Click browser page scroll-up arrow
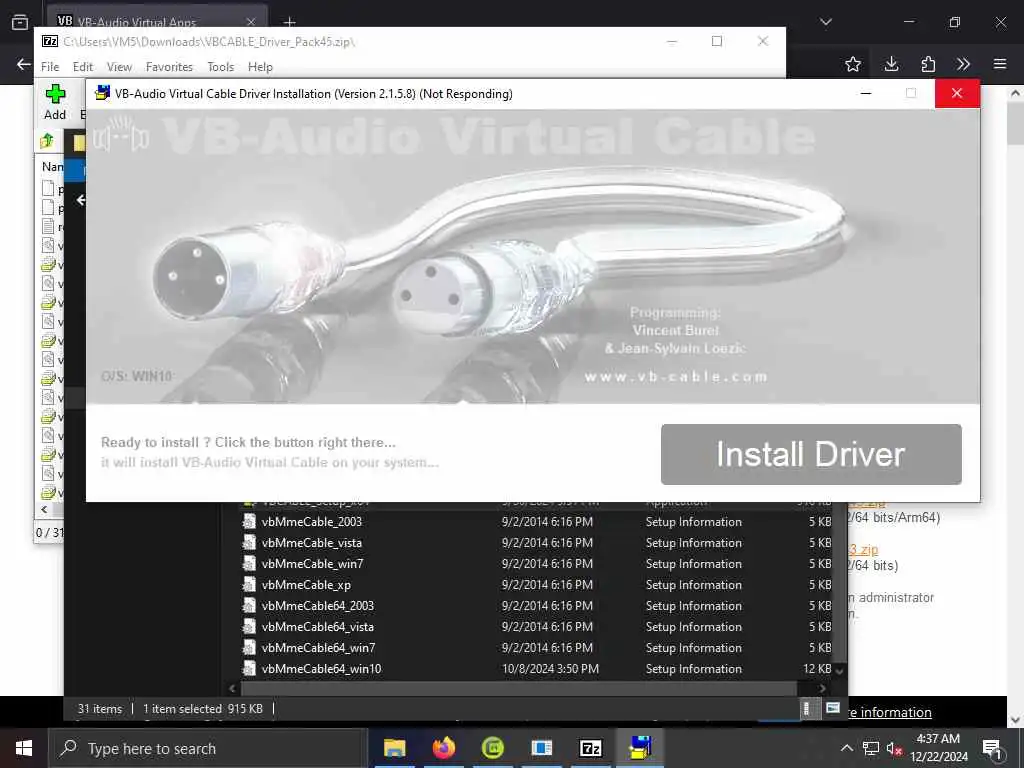Viewport: 1024px width, 768px height. tap(1016, 93)
